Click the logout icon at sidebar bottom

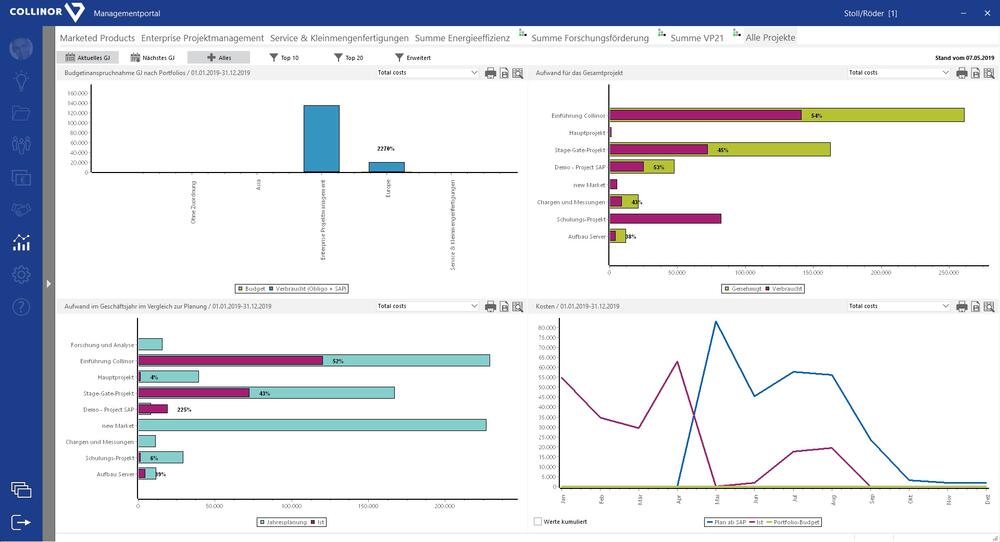tap(21, 521)
